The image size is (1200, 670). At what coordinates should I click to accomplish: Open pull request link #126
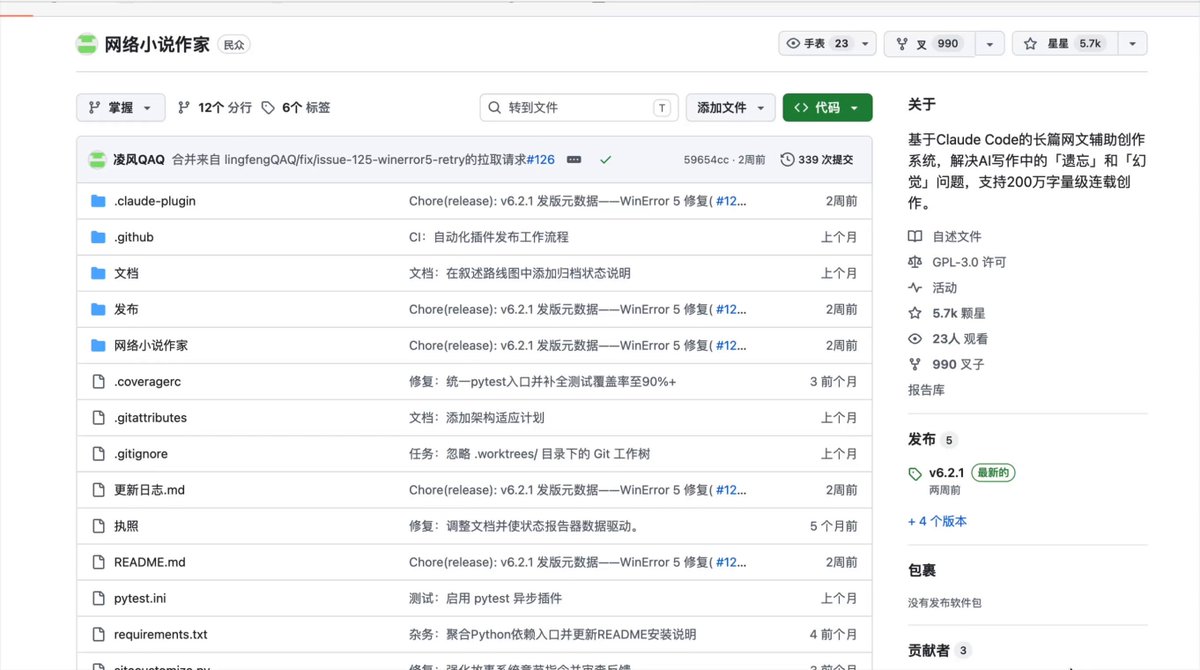point(540,160)
